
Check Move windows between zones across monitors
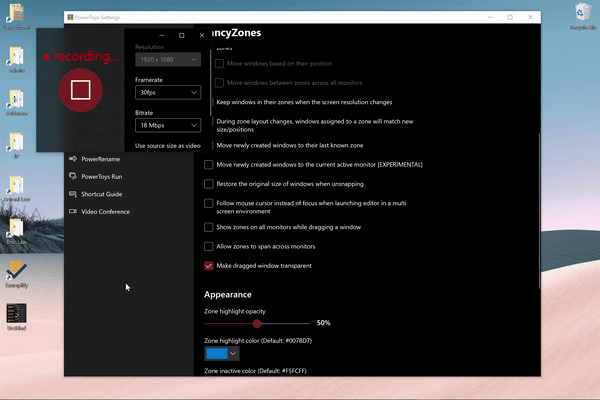[219, 83]
